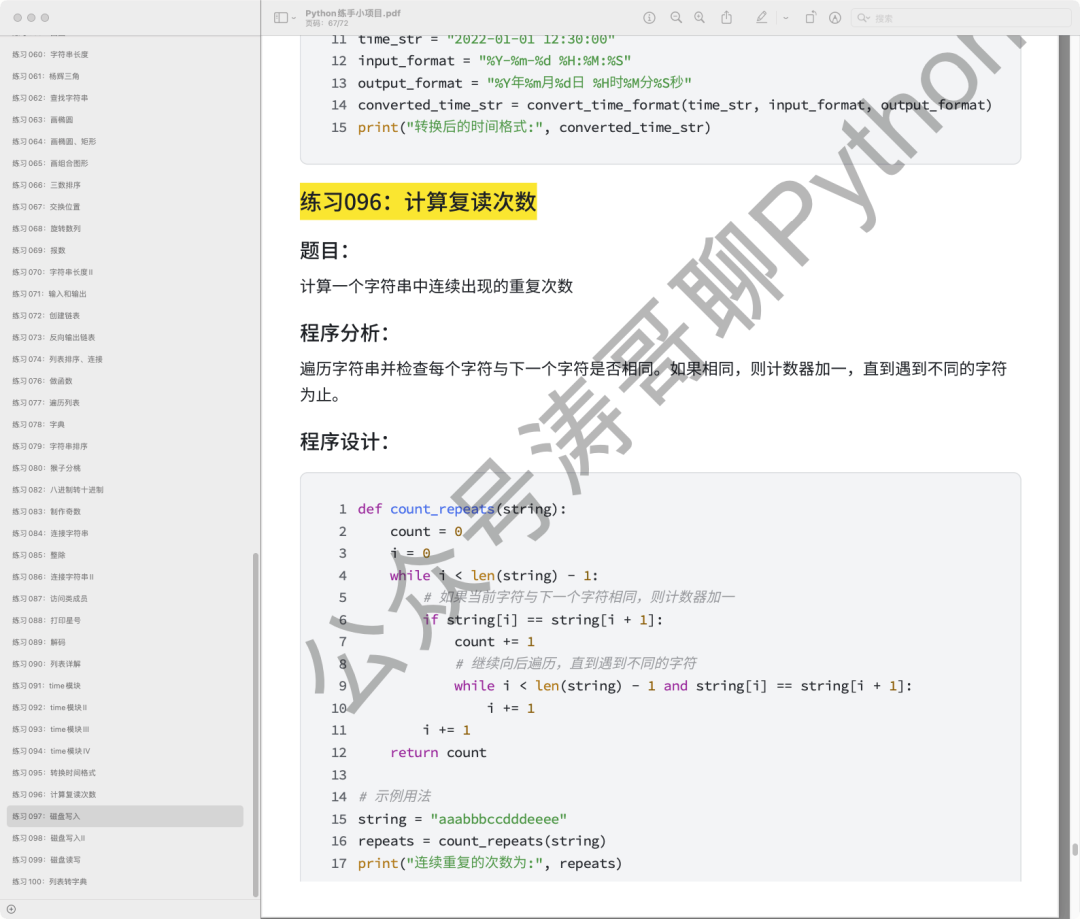Click the 程序设计 section heading
Screen dimensions: 1080x919
344,442
